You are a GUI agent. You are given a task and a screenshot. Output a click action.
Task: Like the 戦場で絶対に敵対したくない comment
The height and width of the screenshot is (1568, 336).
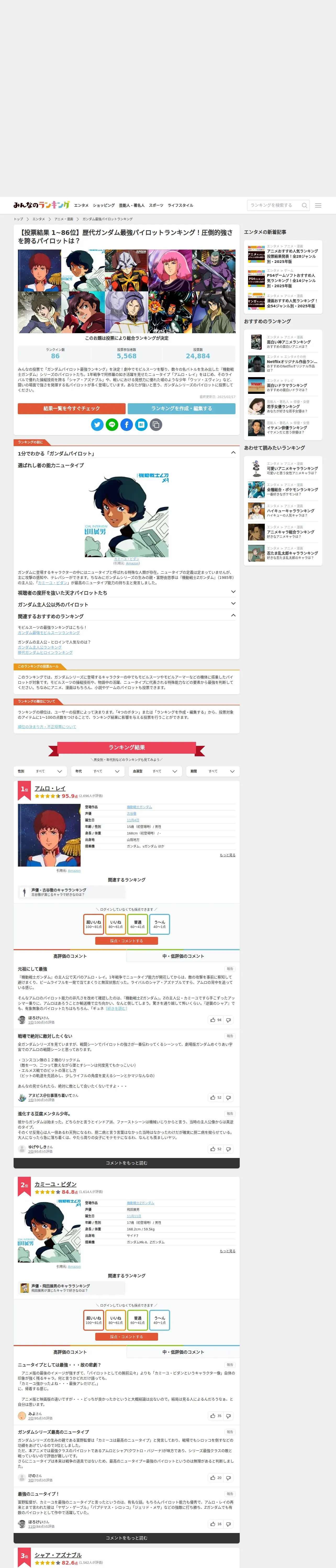pyautogui.click(x=216, y=1098)
